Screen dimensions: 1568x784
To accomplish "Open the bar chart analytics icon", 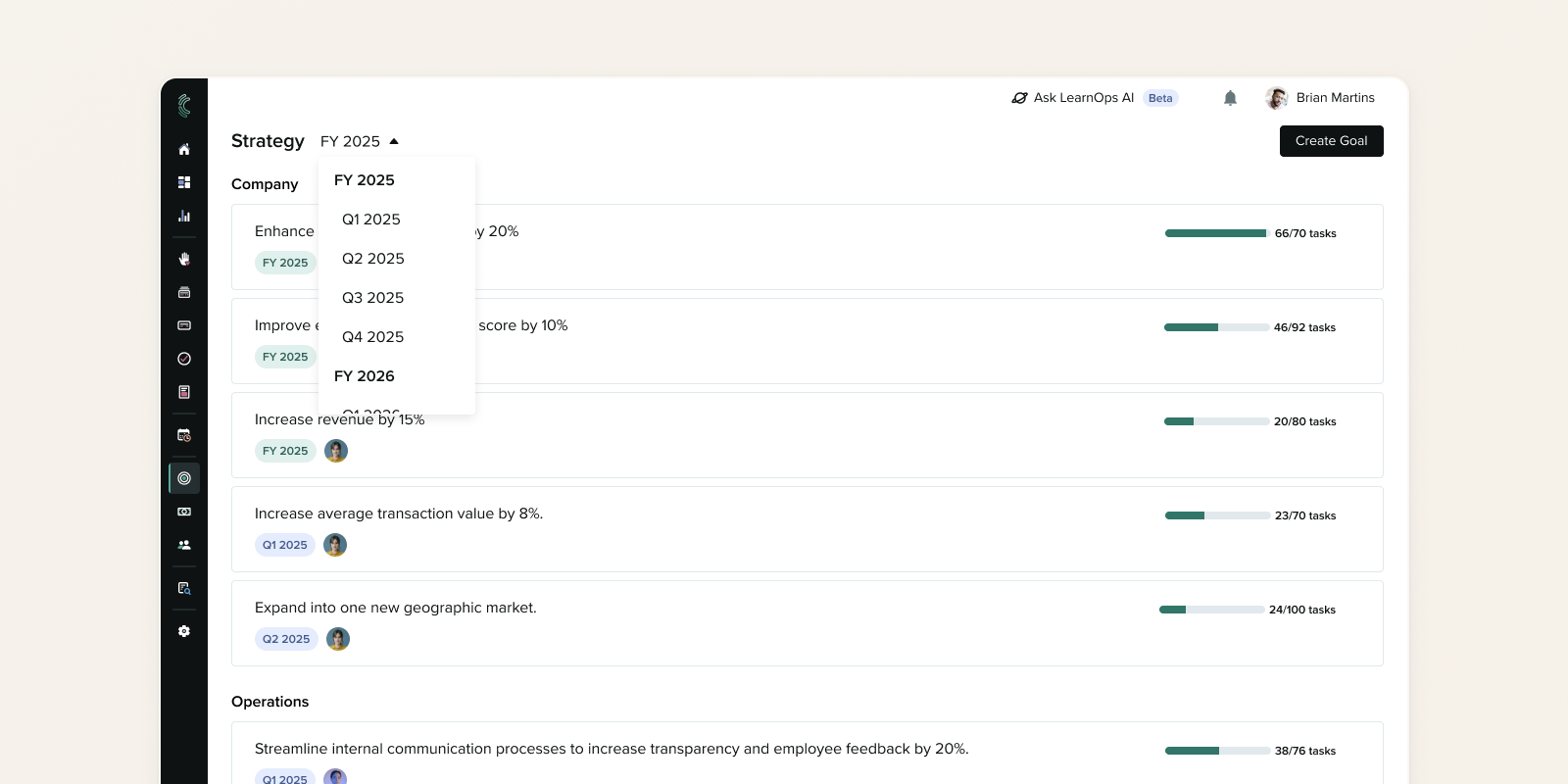I will pyautogui.click(x=184, y=216).
